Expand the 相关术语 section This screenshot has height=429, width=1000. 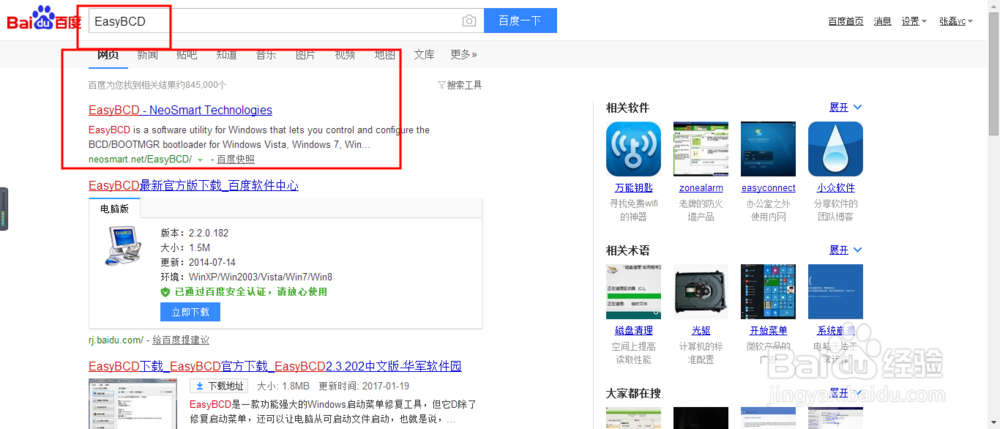point(845,249)
